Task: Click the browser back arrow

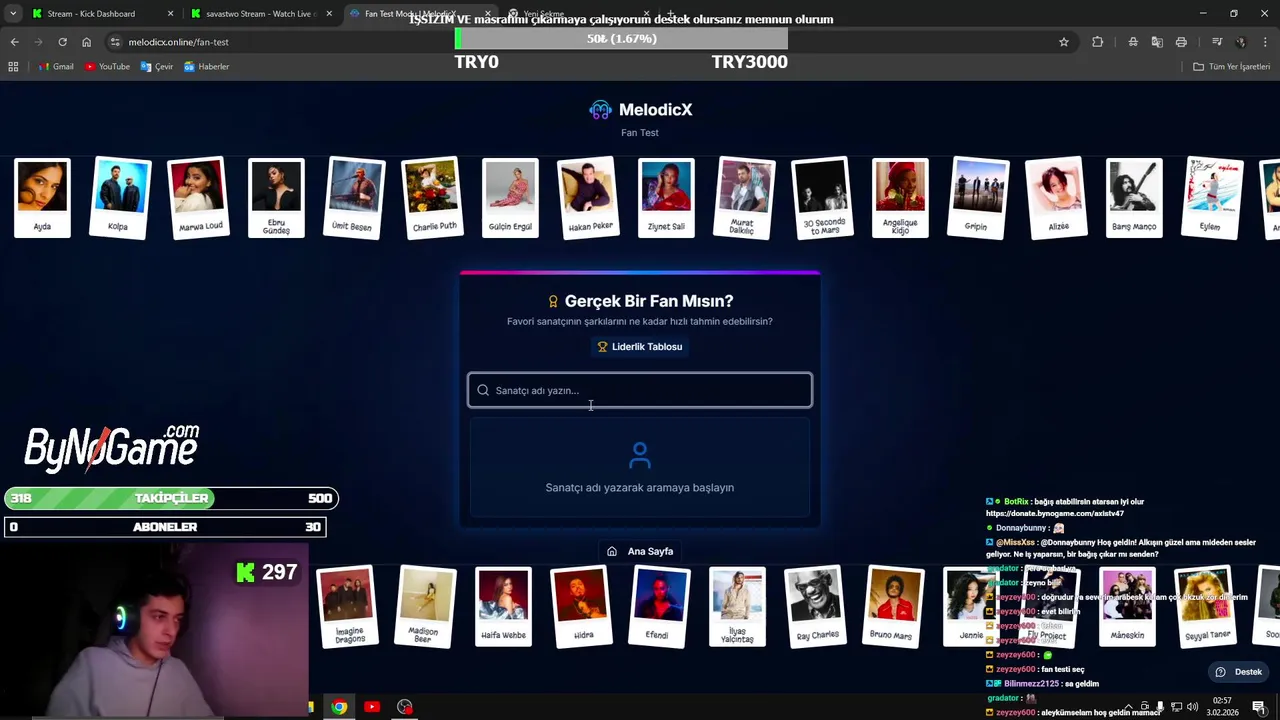Action: [x=14, y=42]
